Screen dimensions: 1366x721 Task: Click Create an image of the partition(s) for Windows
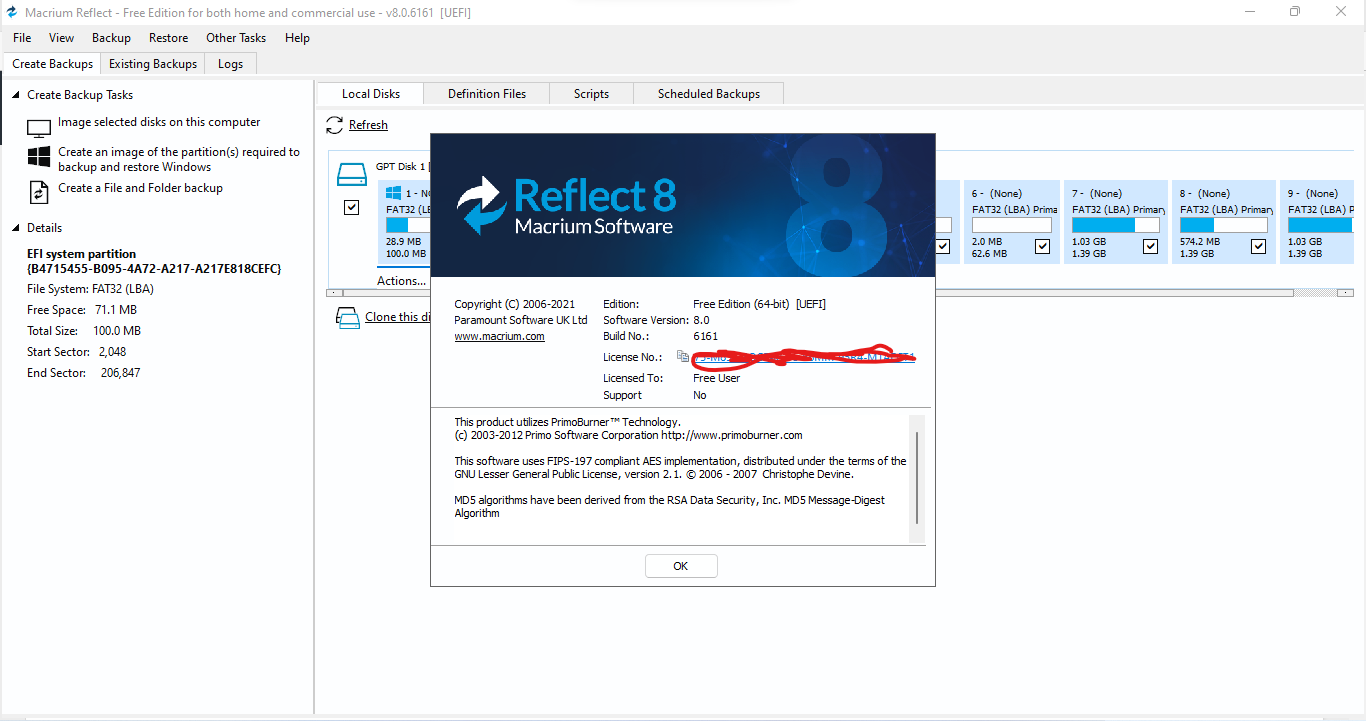pos(179,160)
